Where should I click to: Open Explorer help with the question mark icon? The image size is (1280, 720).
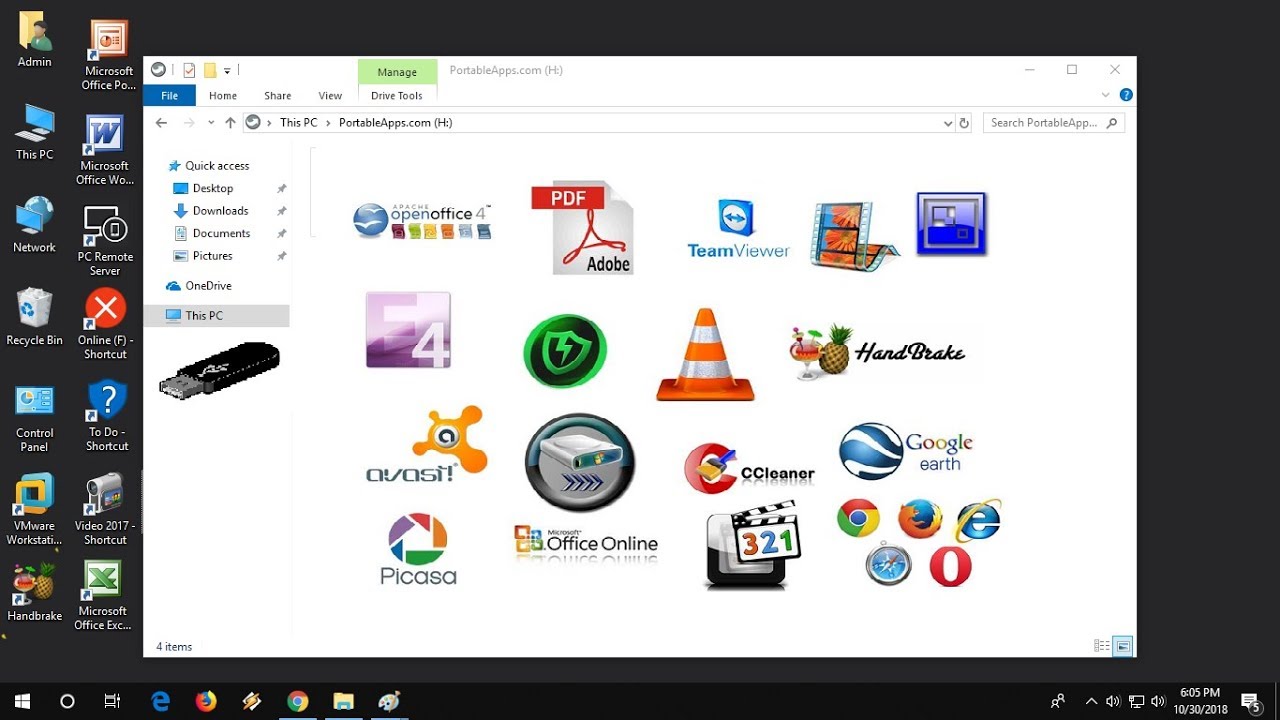pos(1126,95)
